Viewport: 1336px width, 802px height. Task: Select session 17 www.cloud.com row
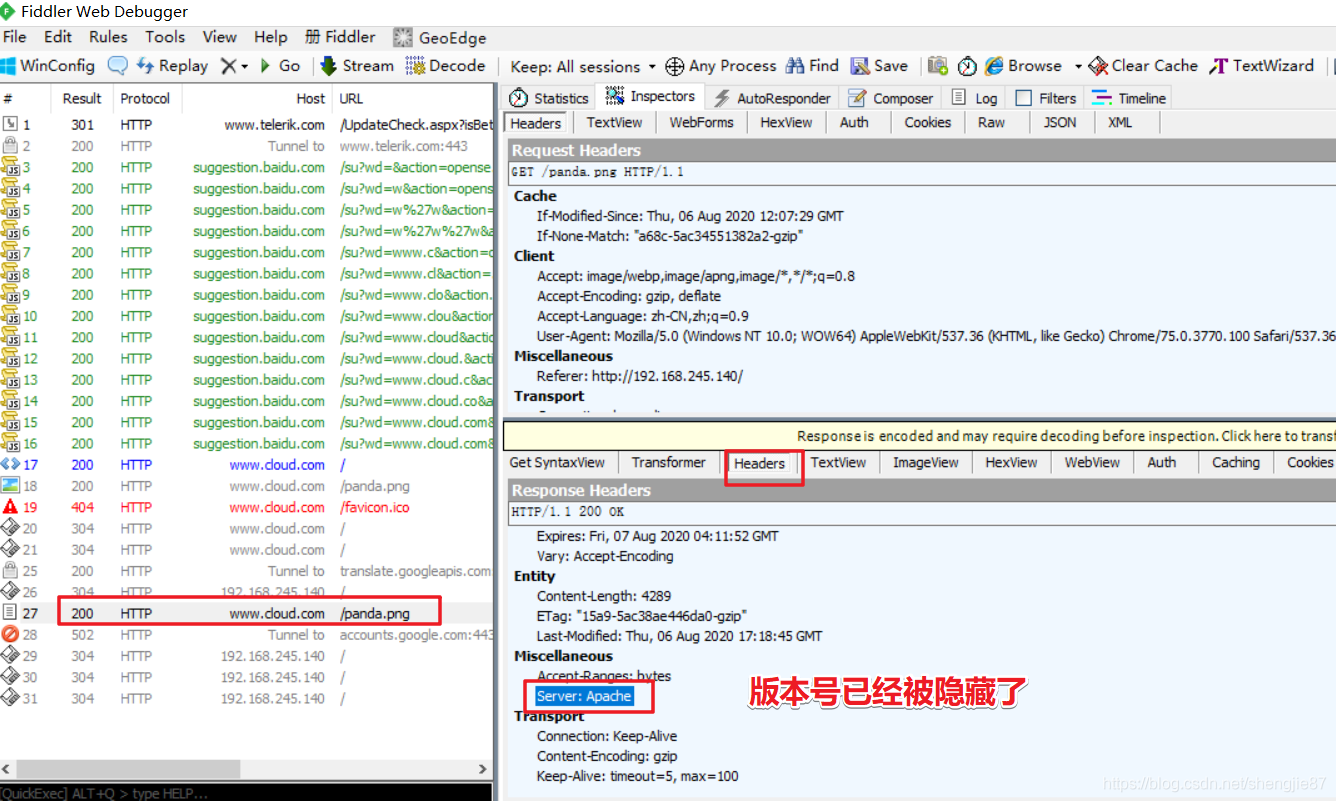click(x=247, y=465)
